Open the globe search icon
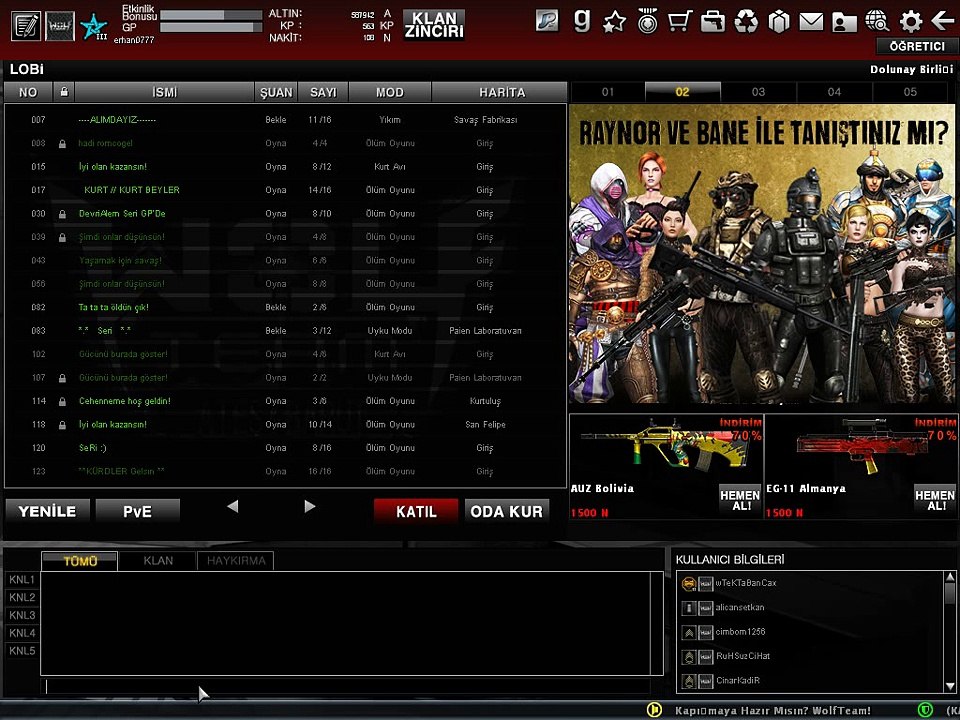This screenshot has height=720, width=960. pyautogui.click(x=877, y=21)
